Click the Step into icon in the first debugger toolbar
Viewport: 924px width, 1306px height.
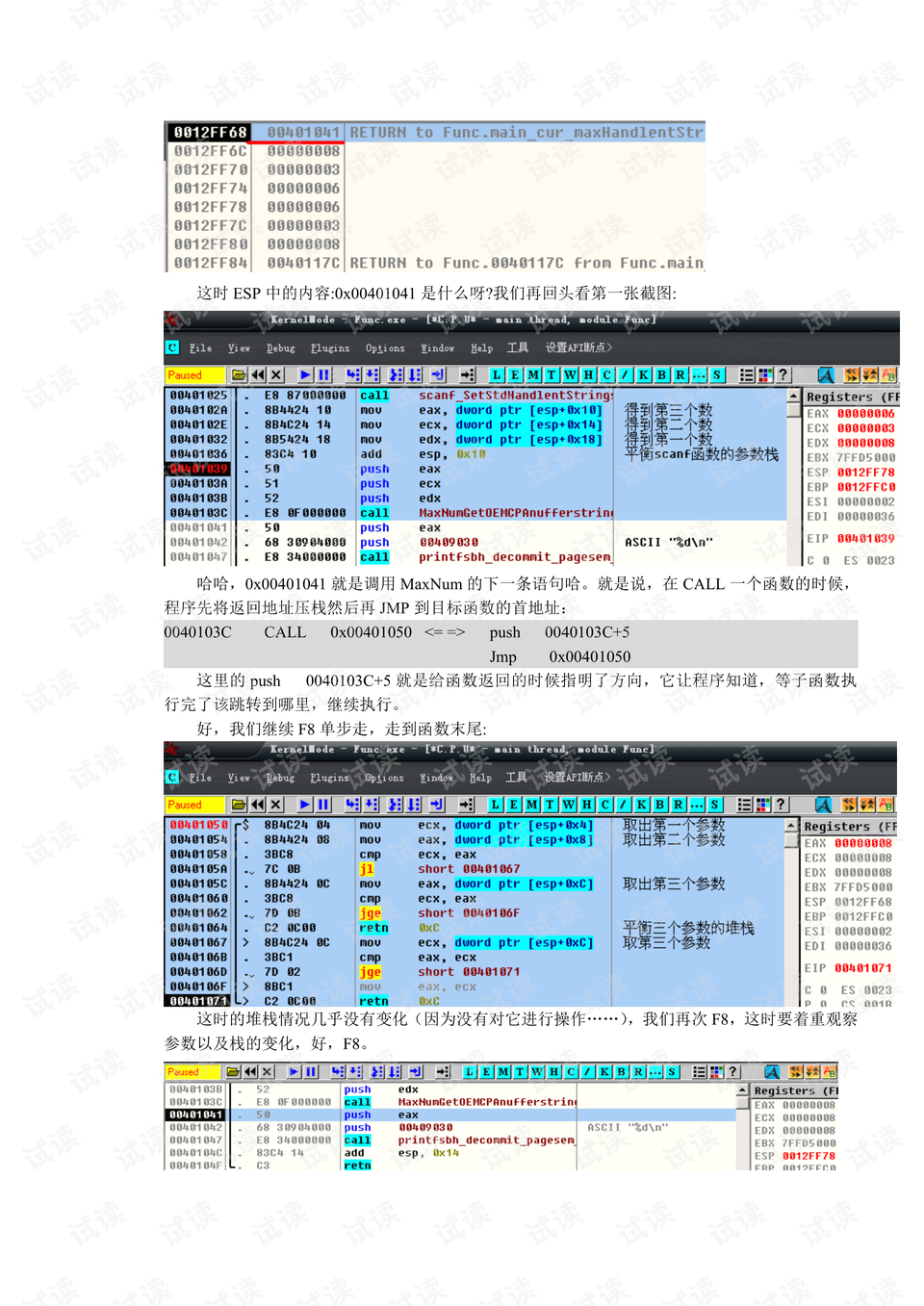353,375
